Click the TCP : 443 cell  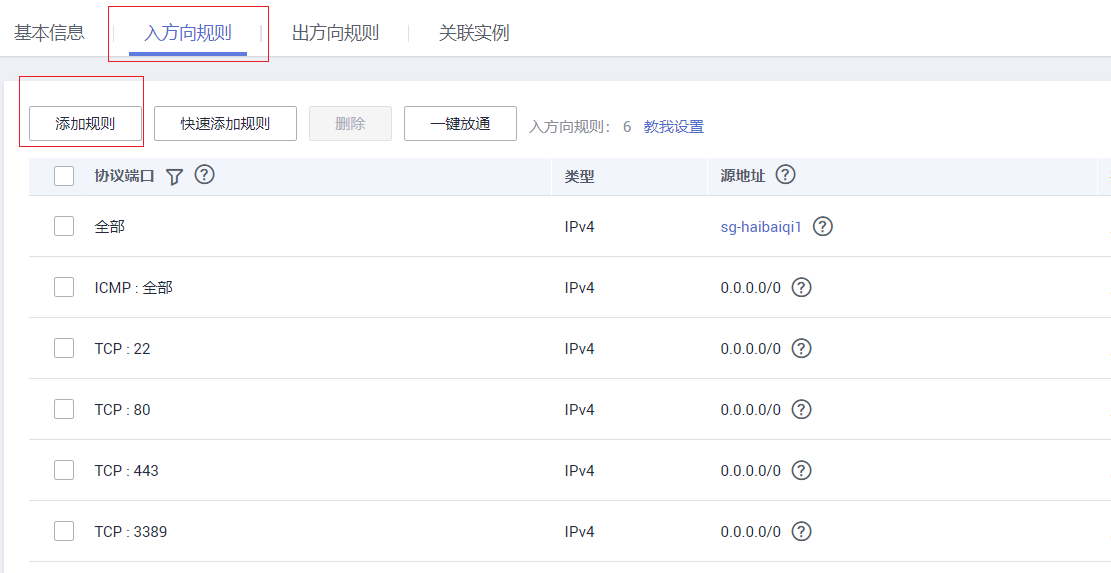tap(126, 470)
